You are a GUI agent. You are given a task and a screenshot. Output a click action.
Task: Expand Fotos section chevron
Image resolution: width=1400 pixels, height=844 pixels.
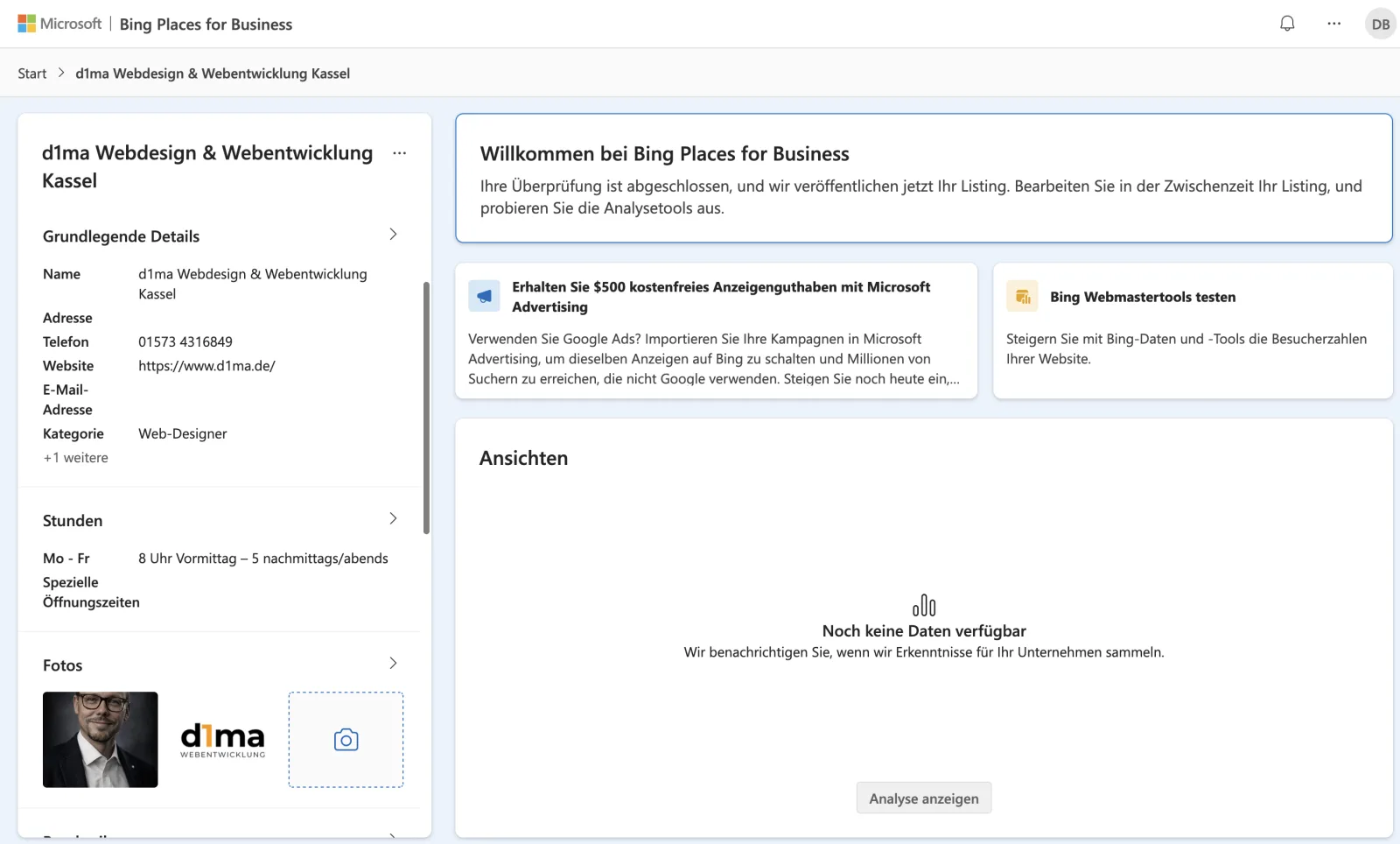tap(393, 664)
